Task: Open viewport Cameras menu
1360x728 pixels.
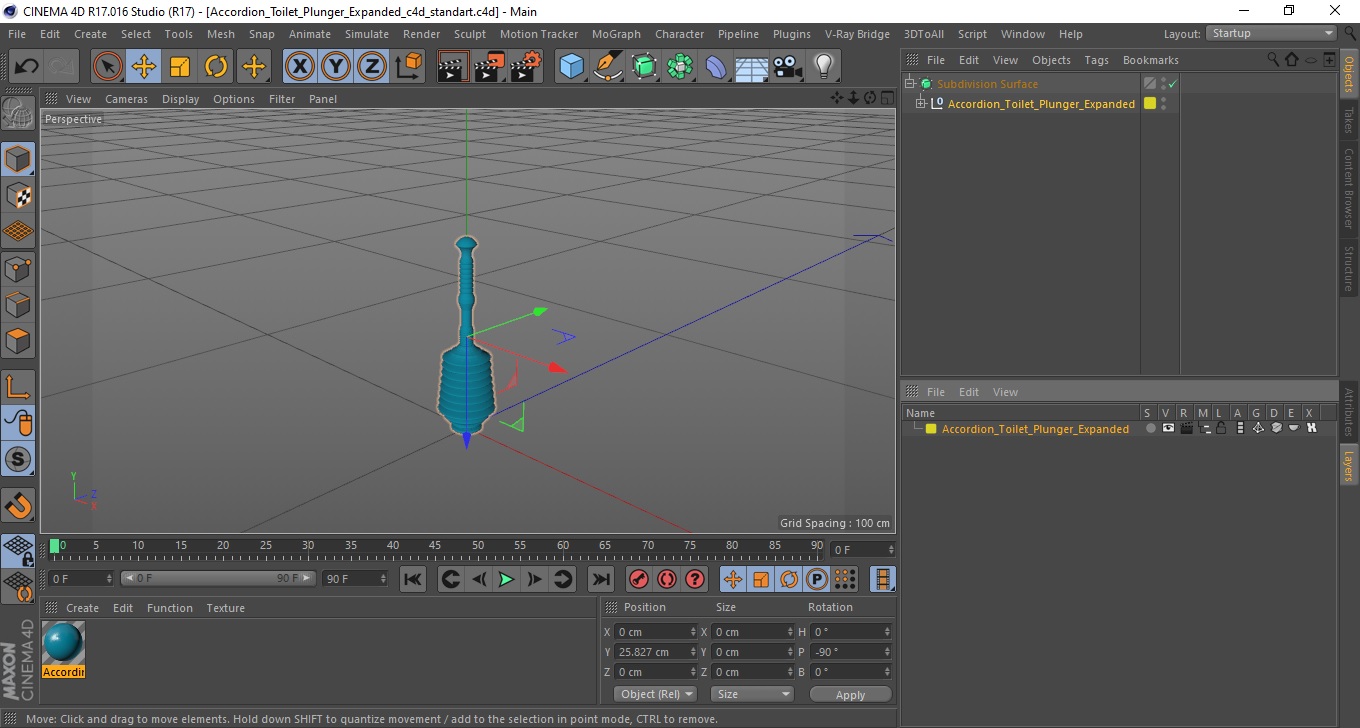Action: [x=126, y=99]
